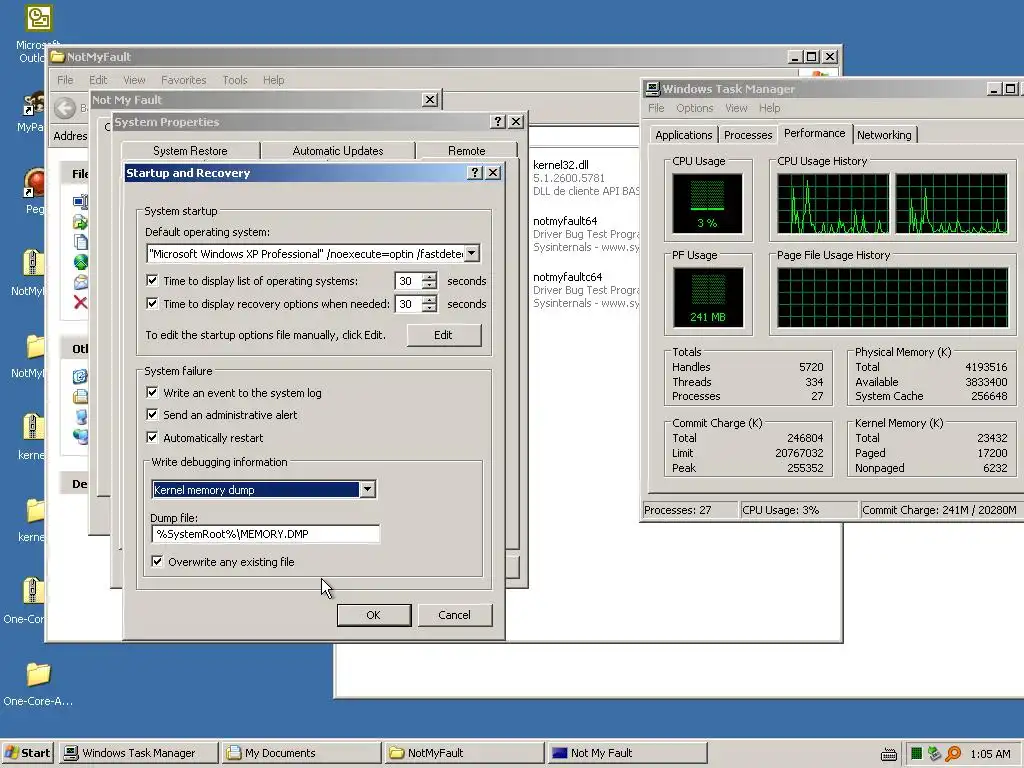The height and width of the screenshot is (768, 1024).
Task: Click the Task Manager title bar icon
Action: 652,89
